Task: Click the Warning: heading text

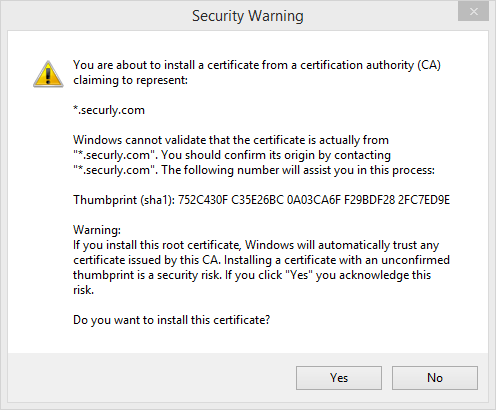Action: (97, 230)
